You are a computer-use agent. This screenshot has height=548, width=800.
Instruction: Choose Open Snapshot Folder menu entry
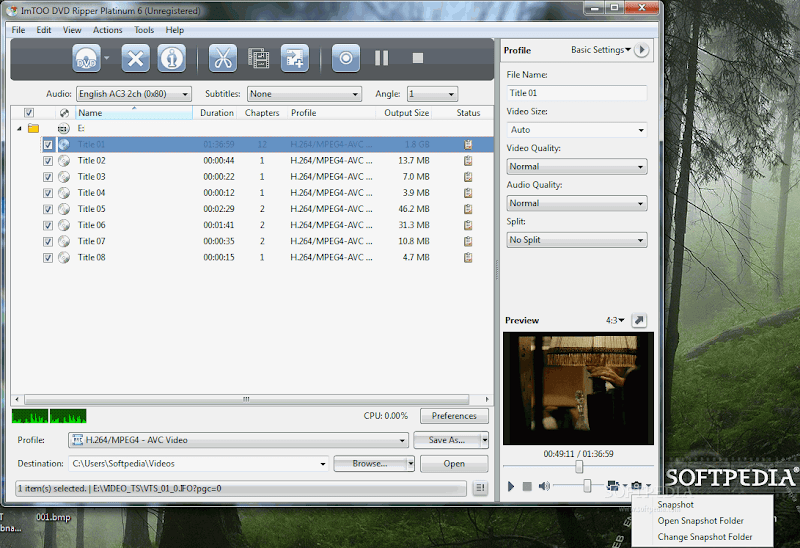tap(701, 521)
